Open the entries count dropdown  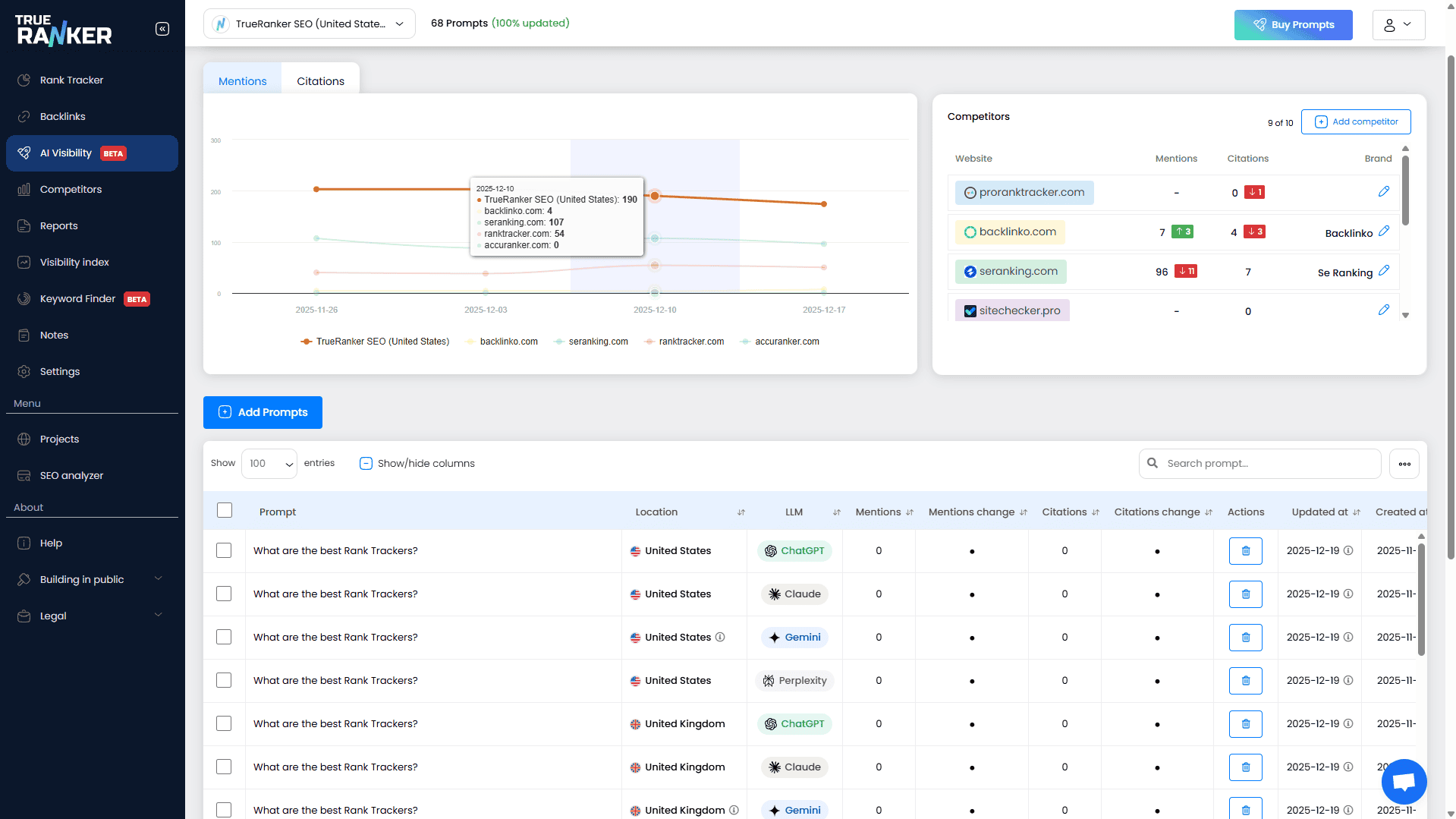click(x=269, y=464)
